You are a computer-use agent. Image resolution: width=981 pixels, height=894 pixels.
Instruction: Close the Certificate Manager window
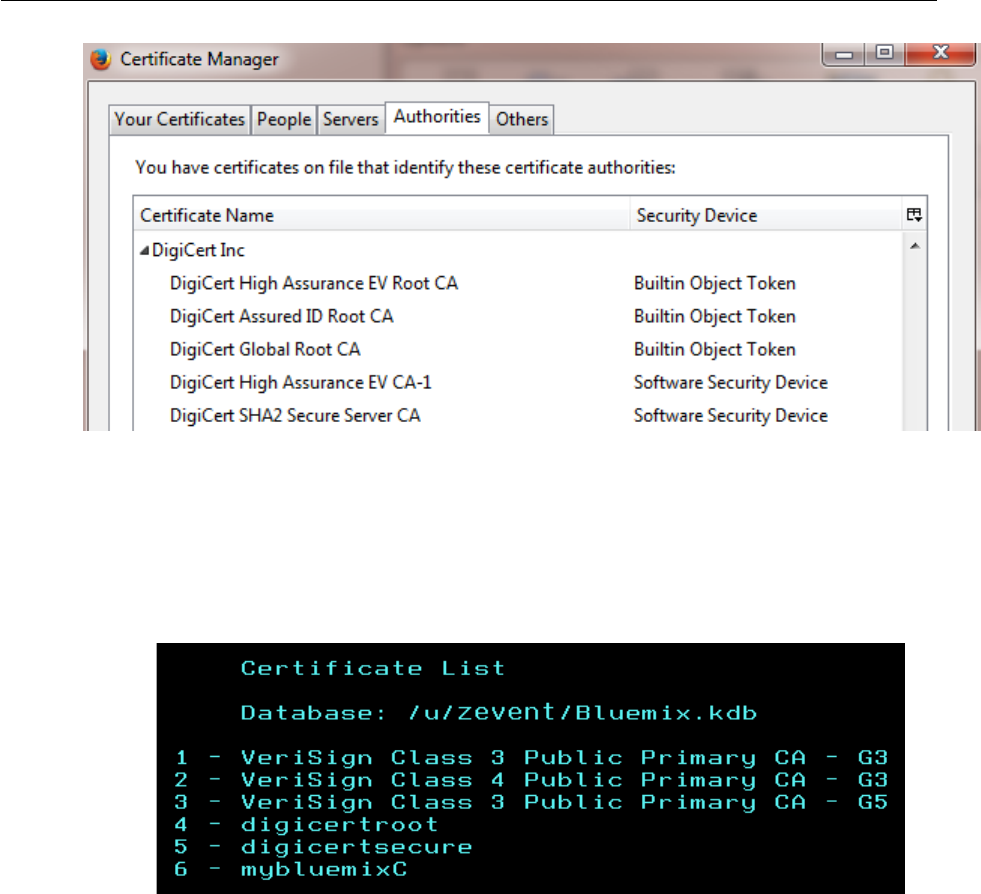point(940,54)
